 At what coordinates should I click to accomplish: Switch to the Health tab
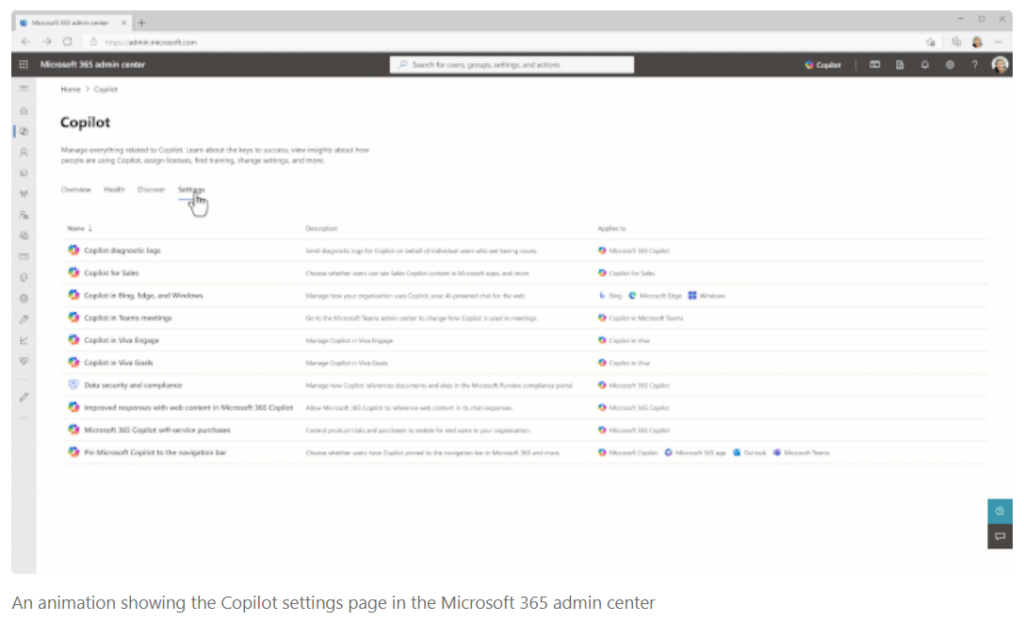[114, 190]
